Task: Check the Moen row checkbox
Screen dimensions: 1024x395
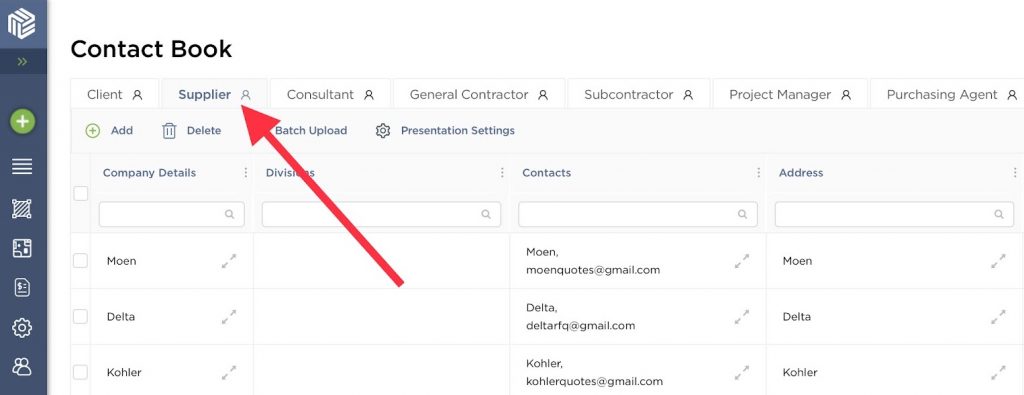Action: 80,261
